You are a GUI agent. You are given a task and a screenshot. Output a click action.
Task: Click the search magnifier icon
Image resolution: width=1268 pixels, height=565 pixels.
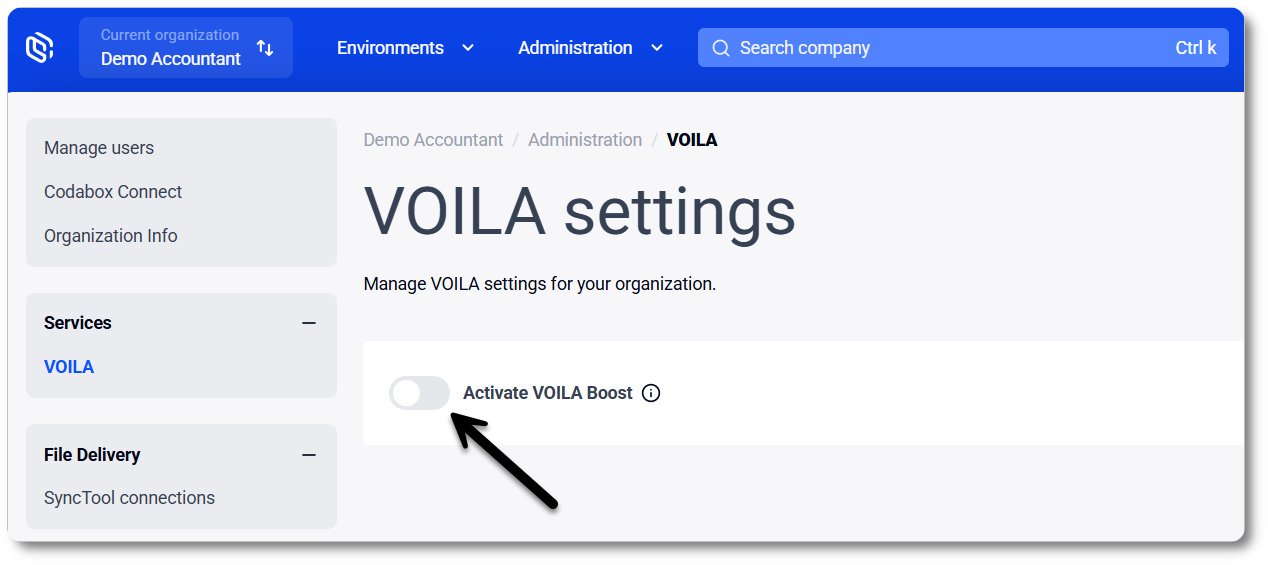pyautogui.click(x=720, y=48)
